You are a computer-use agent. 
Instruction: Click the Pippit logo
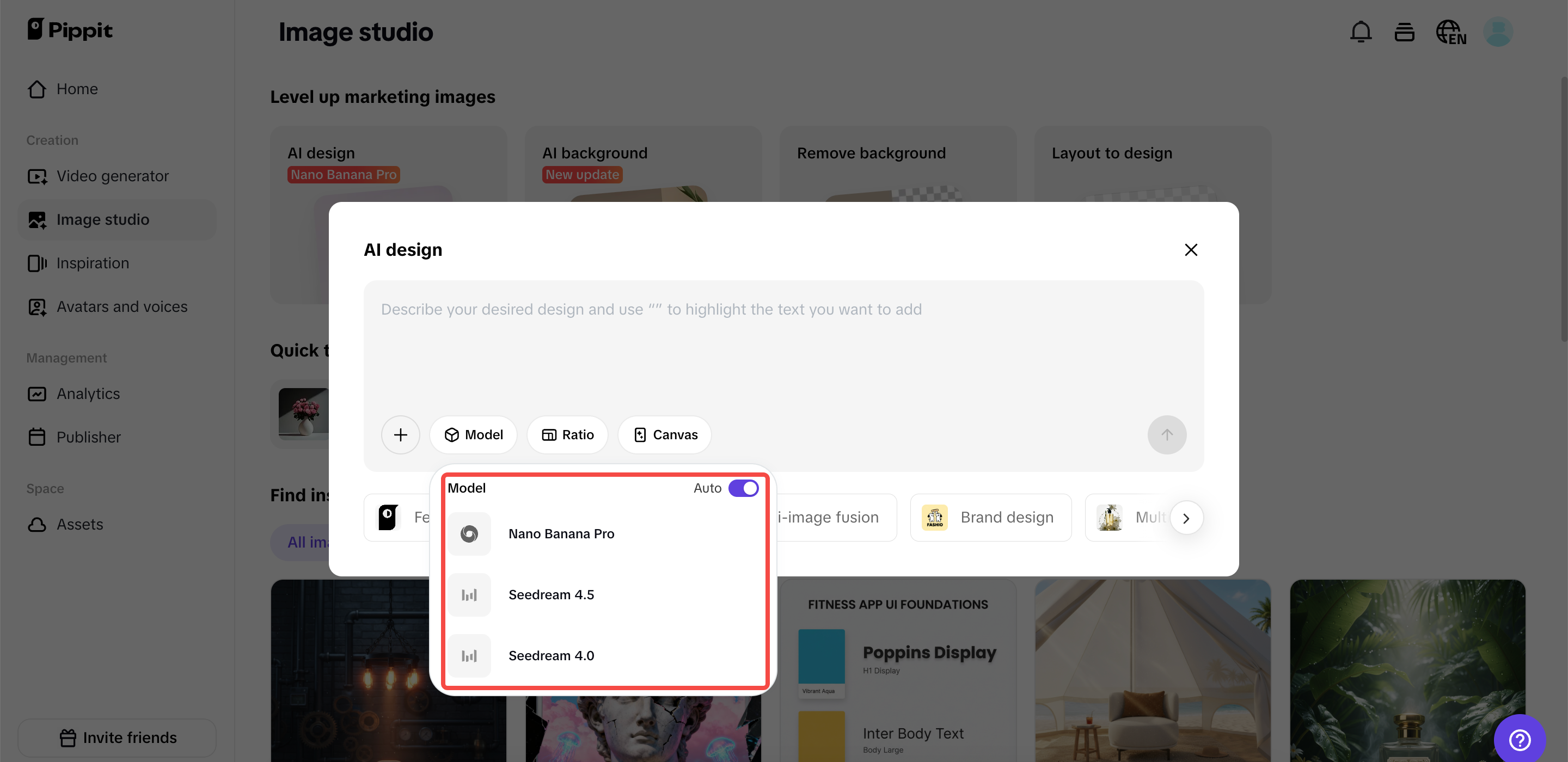point(70,29)
